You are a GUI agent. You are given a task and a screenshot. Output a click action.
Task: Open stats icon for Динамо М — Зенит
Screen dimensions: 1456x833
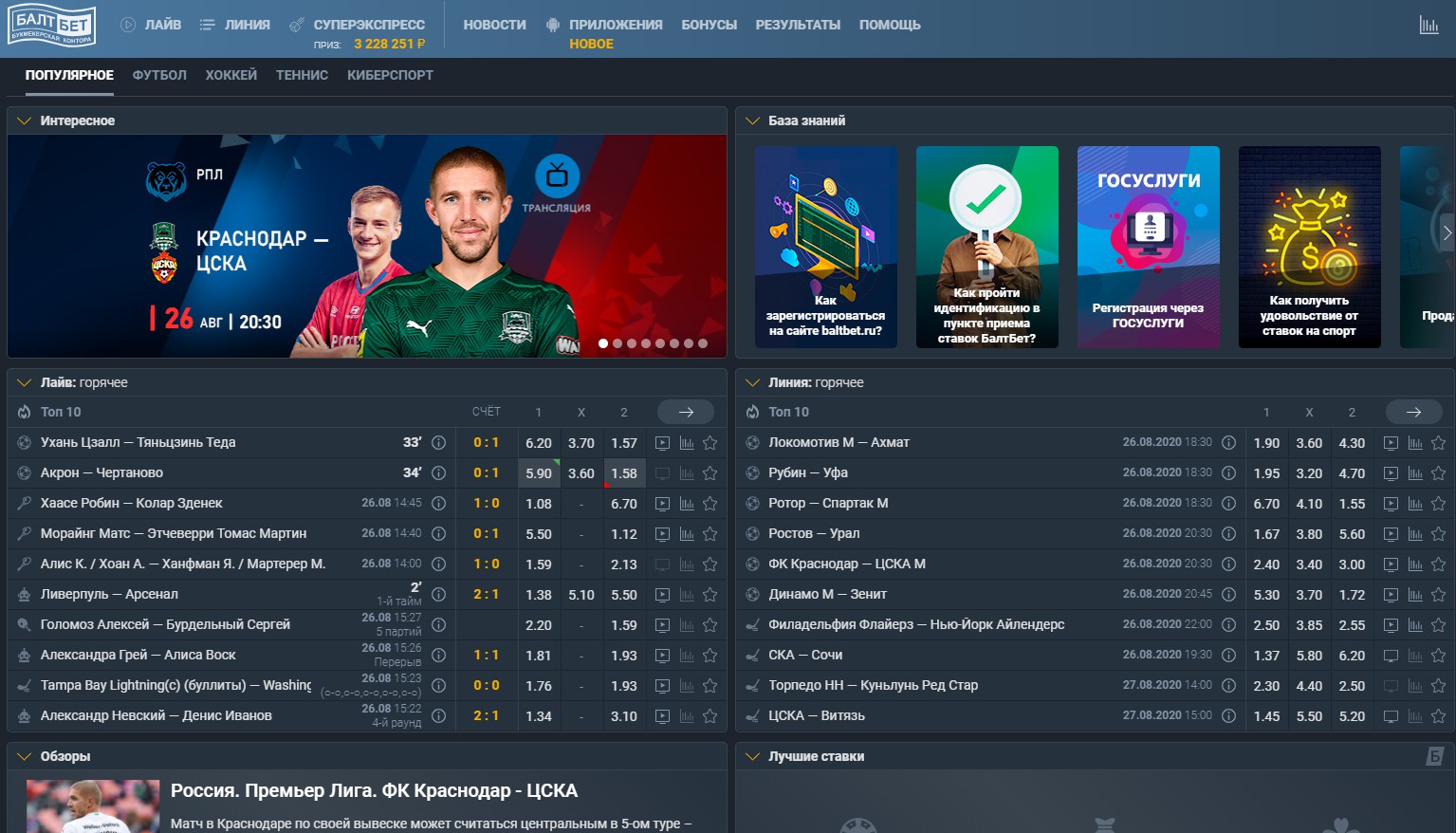[1415, 595]
